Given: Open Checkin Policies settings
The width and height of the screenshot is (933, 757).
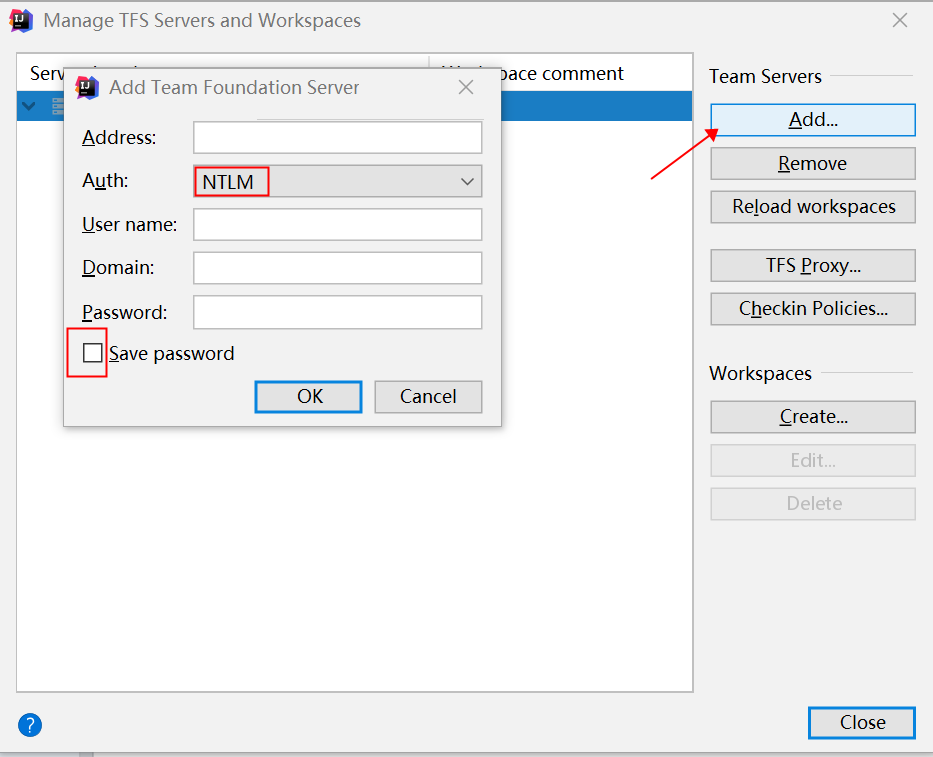Looking at the screenshot, I should 813,309.
